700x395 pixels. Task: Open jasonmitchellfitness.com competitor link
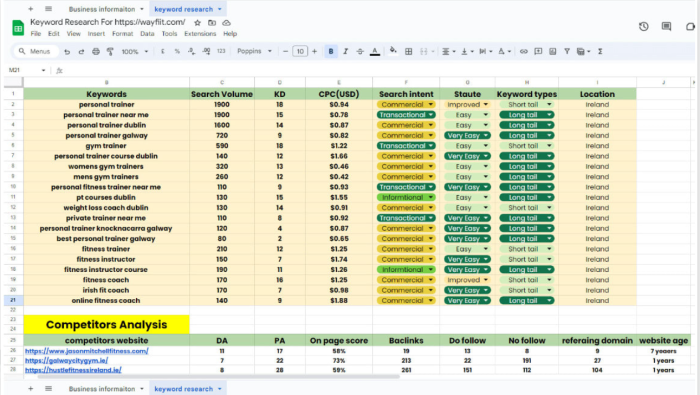[x=87, y=351]
